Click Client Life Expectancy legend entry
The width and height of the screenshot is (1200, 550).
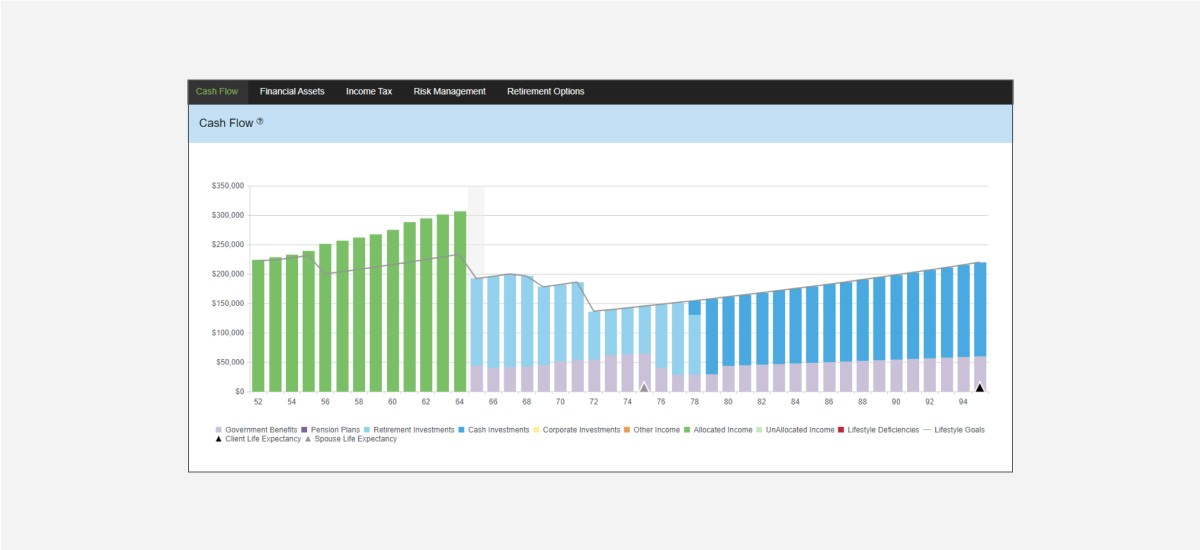click(263, 439)
